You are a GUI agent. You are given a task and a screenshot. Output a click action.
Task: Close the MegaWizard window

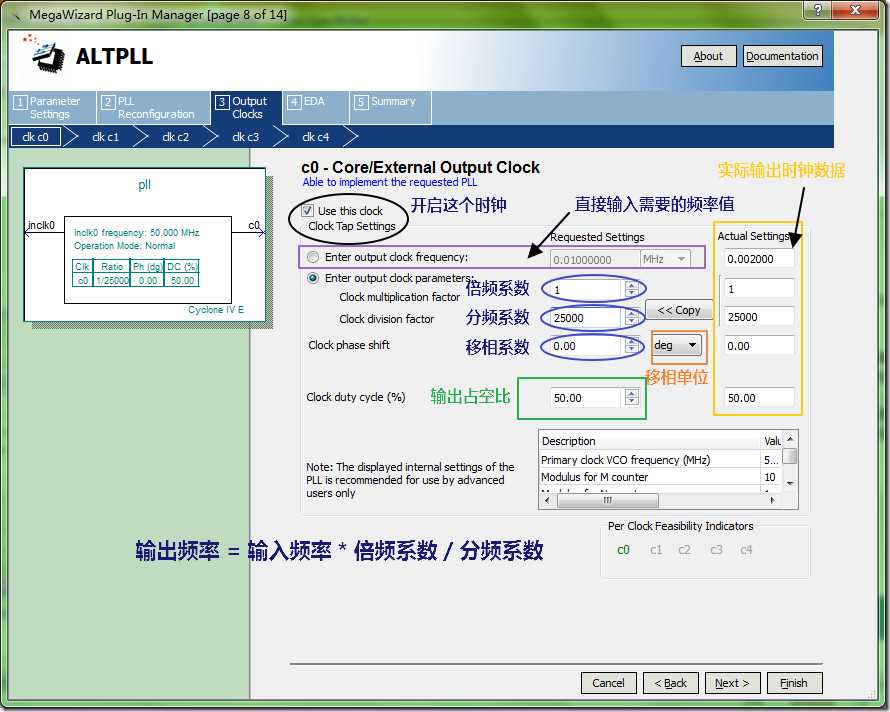(857, 10)
